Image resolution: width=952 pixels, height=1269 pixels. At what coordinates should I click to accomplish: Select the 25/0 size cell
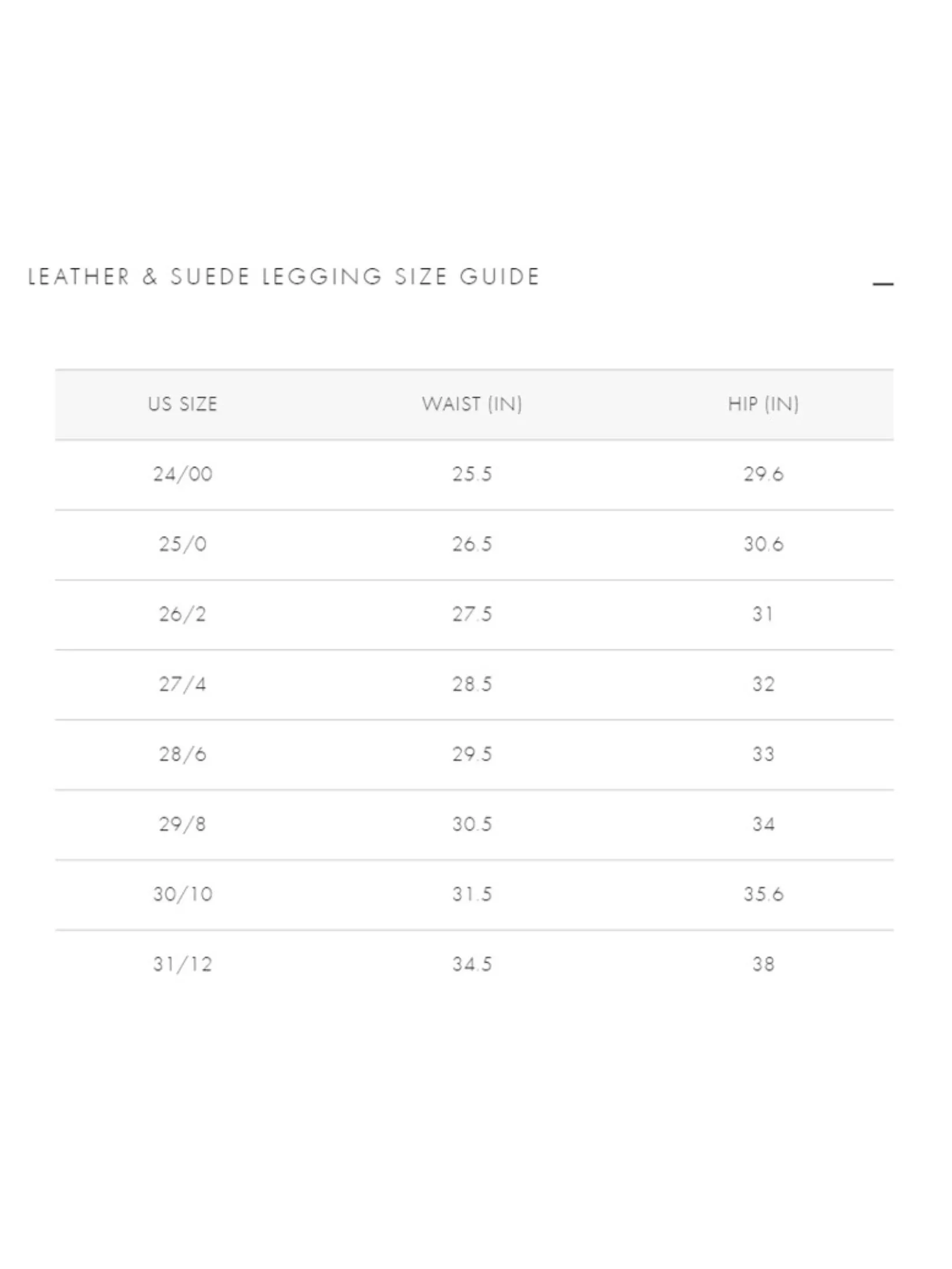click(x=182, y=544)
